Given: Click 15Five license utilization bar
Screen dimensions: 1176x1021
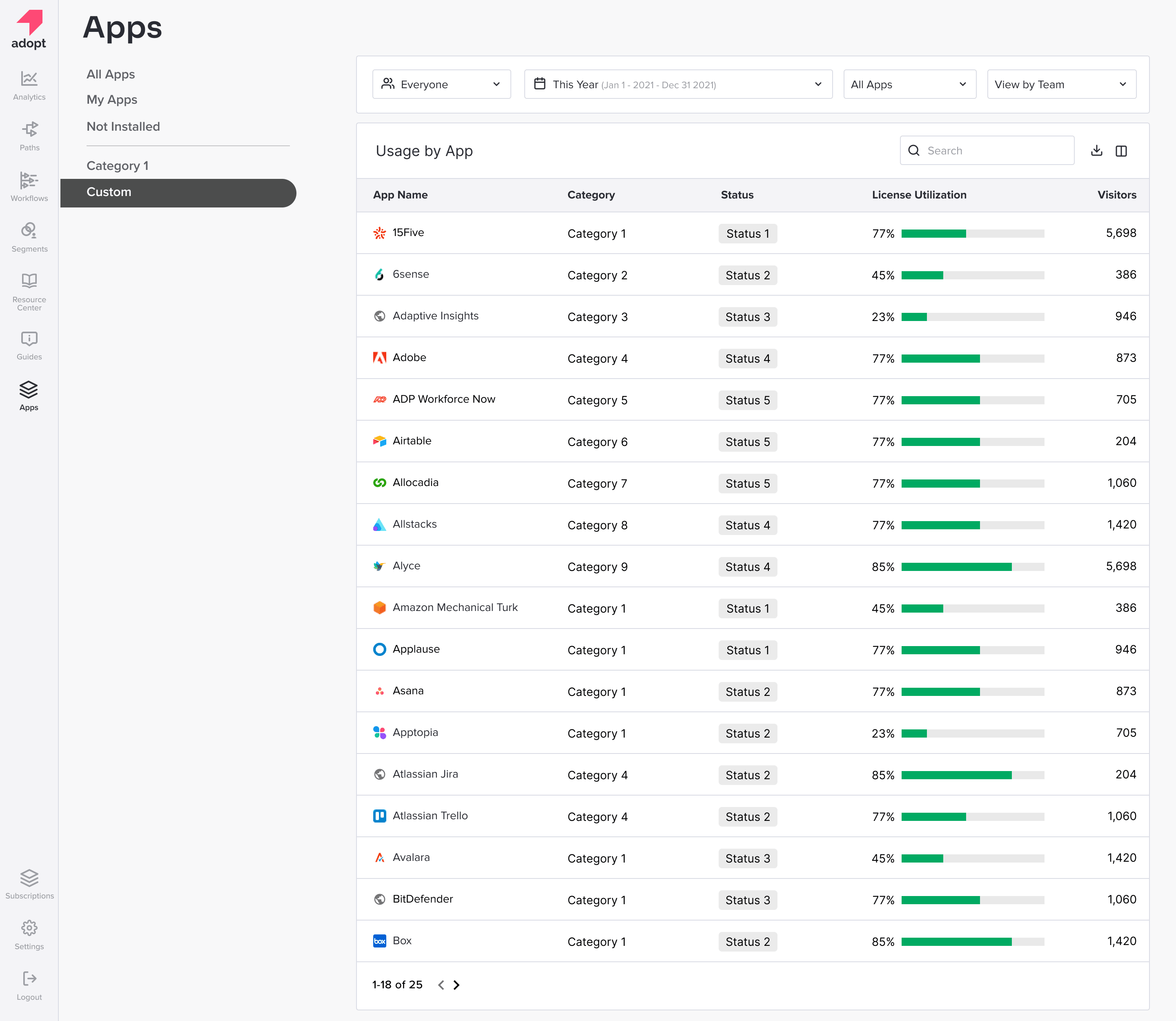Looking at the screenshot, I should [973, 234].
